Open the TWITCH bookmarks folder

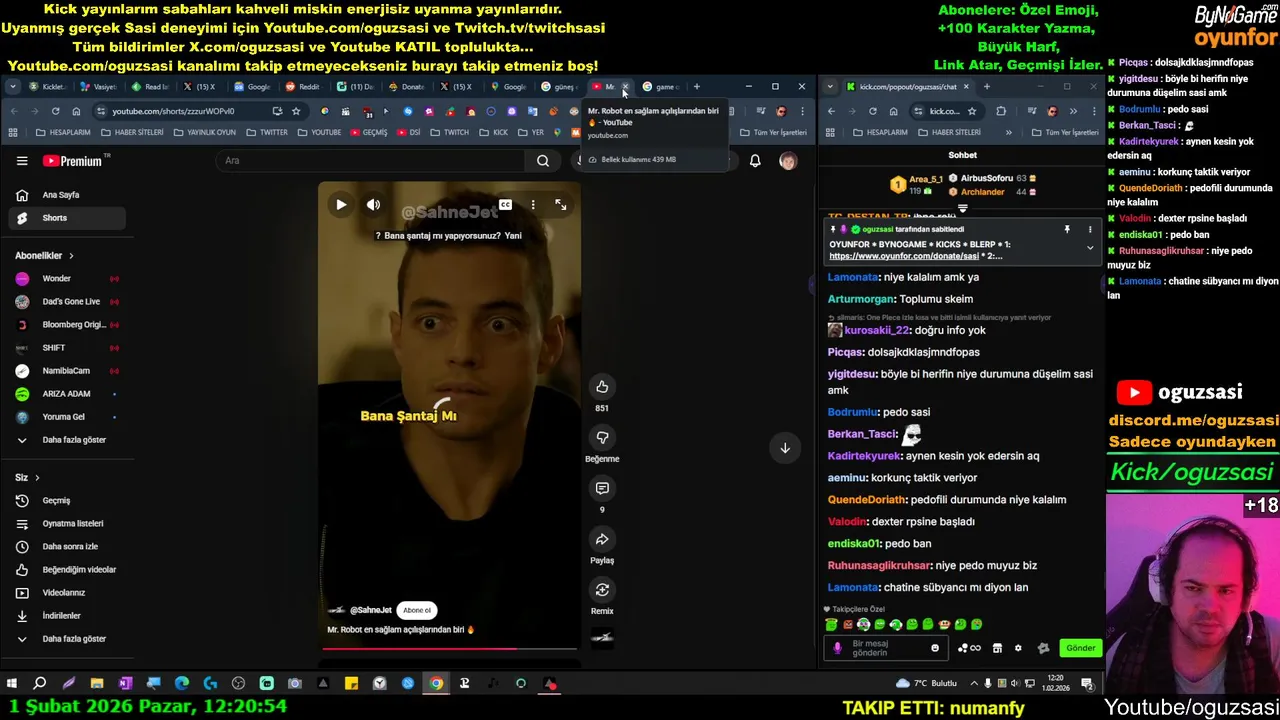tap(450, 132)
